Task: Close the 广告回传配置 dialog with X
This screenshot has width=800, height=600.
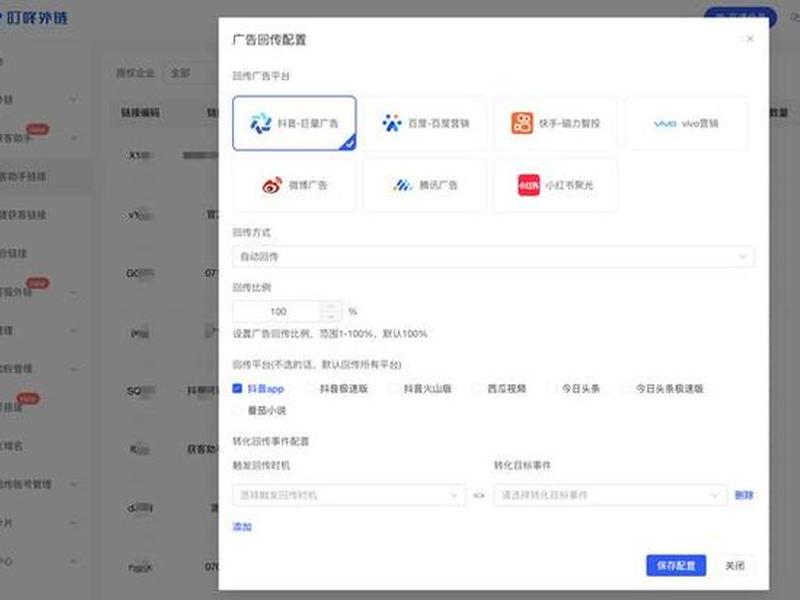Action: click(750, 39)
